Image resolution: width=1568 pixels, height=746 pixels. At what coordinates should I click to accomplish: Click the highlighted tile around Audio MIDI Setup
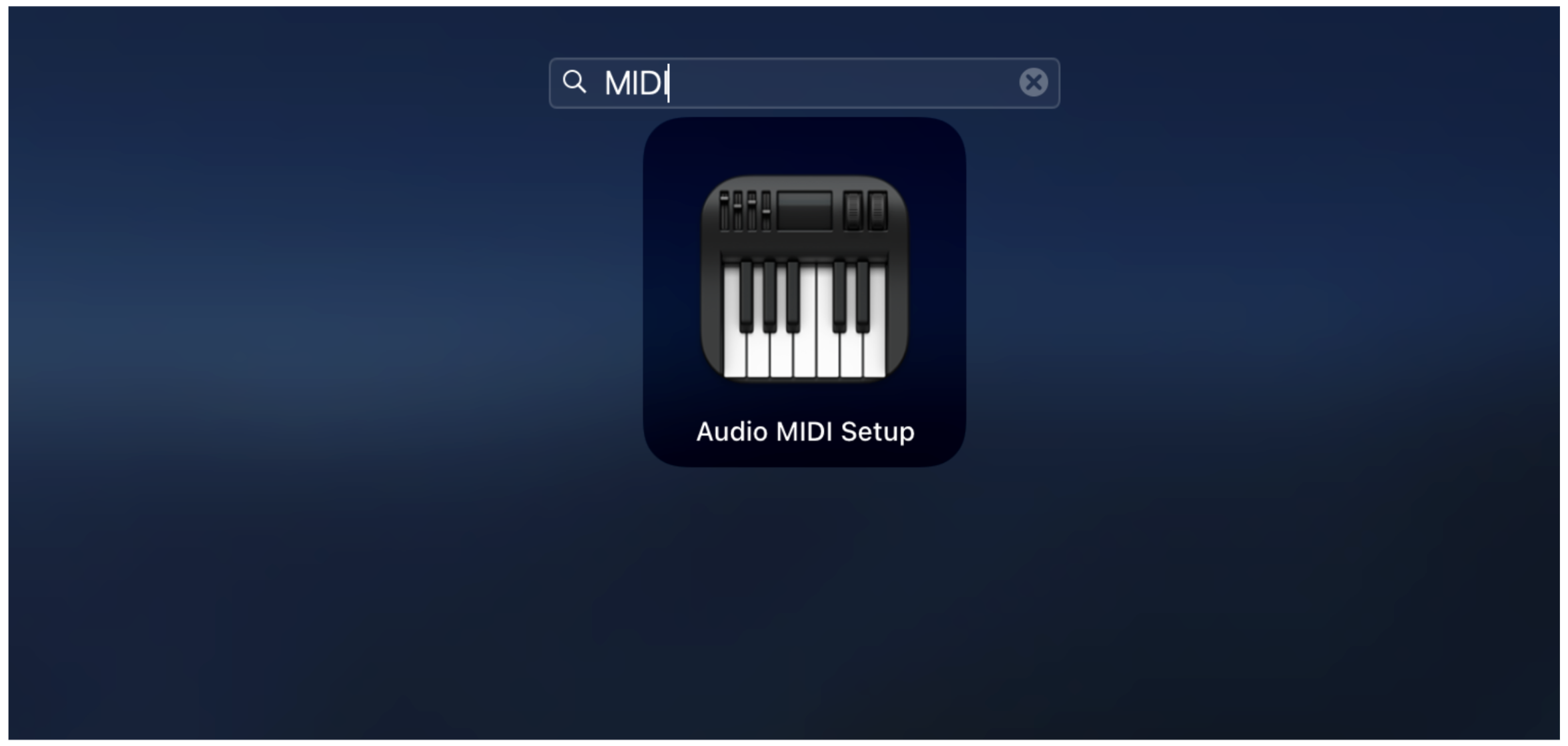(804, 292)
